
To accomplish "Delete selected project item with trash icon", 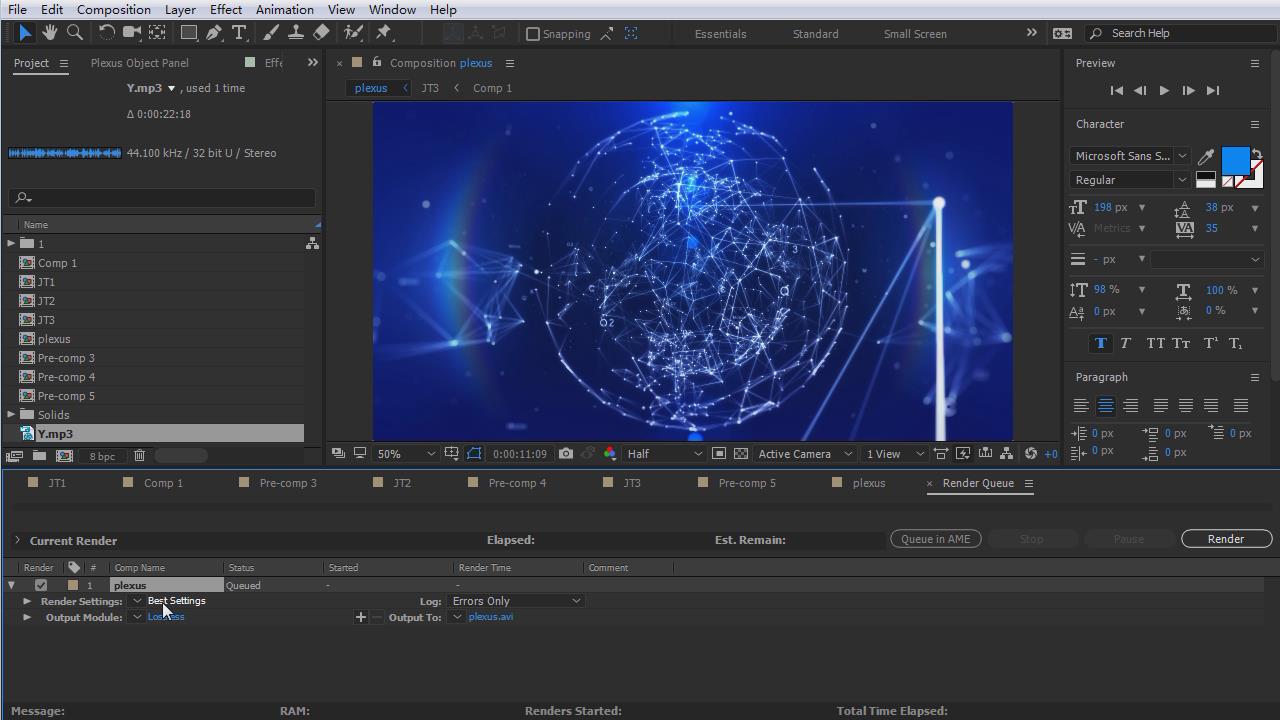I will [139, 456].
